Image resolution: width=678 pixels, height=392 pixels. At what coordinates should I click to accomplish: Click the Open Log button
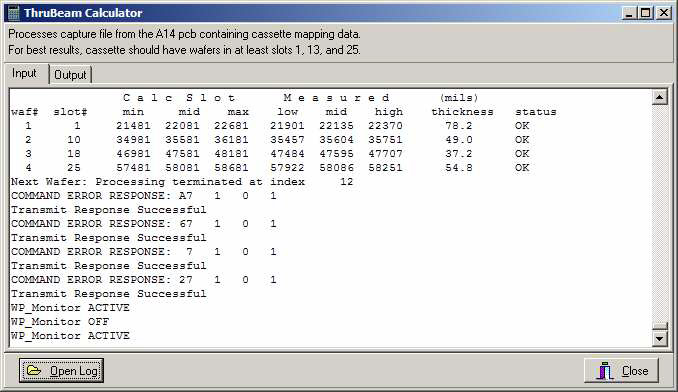point(61,370)
